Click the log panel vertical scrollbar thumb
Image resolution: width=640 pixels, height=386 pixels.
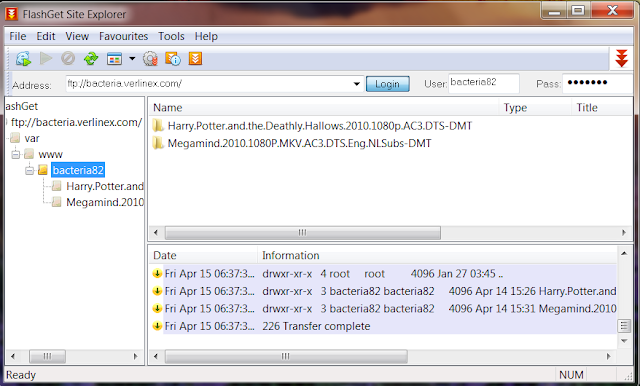pos(624,326)
